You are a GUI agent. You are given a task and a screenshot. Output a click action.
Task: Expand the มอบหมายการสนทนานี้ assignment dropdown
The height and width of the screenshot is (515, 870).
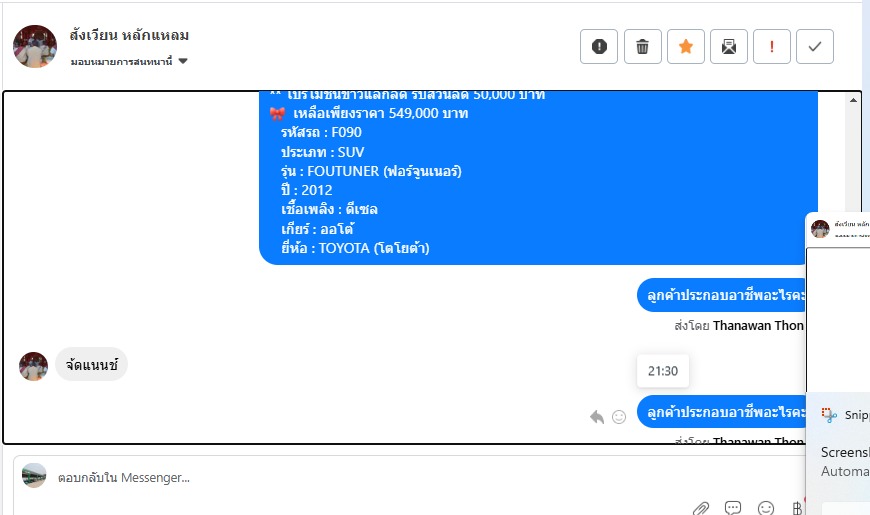(129, 61)
